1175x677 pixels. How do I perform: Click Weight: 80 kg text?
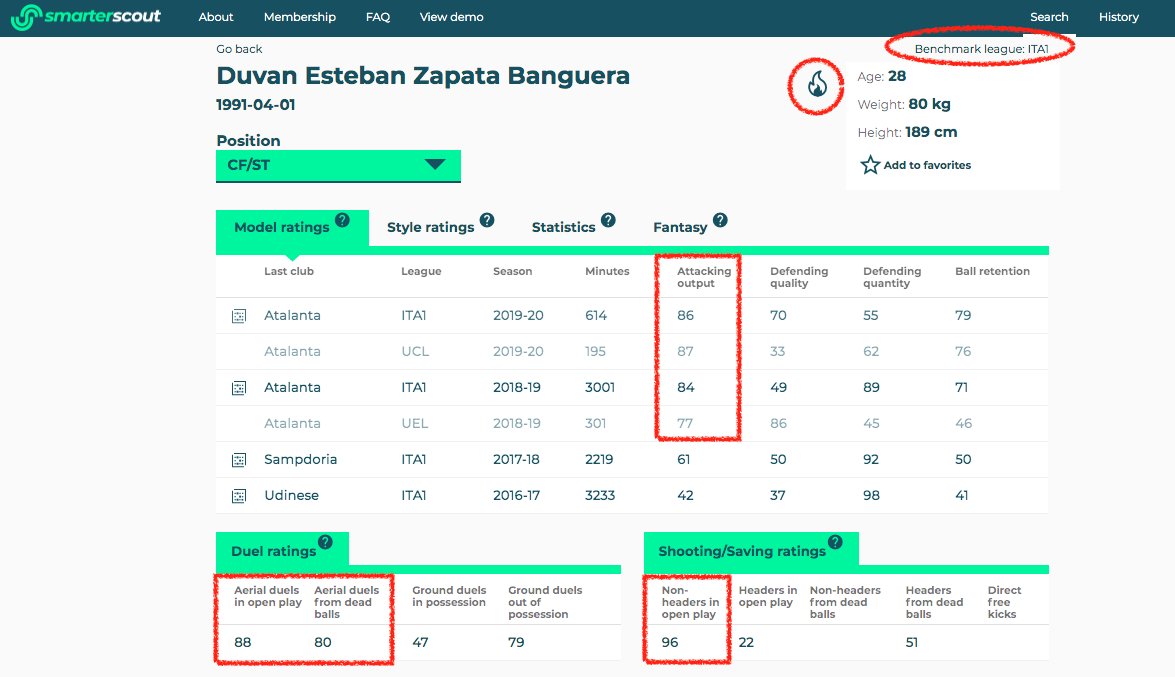tap(904, 104)
